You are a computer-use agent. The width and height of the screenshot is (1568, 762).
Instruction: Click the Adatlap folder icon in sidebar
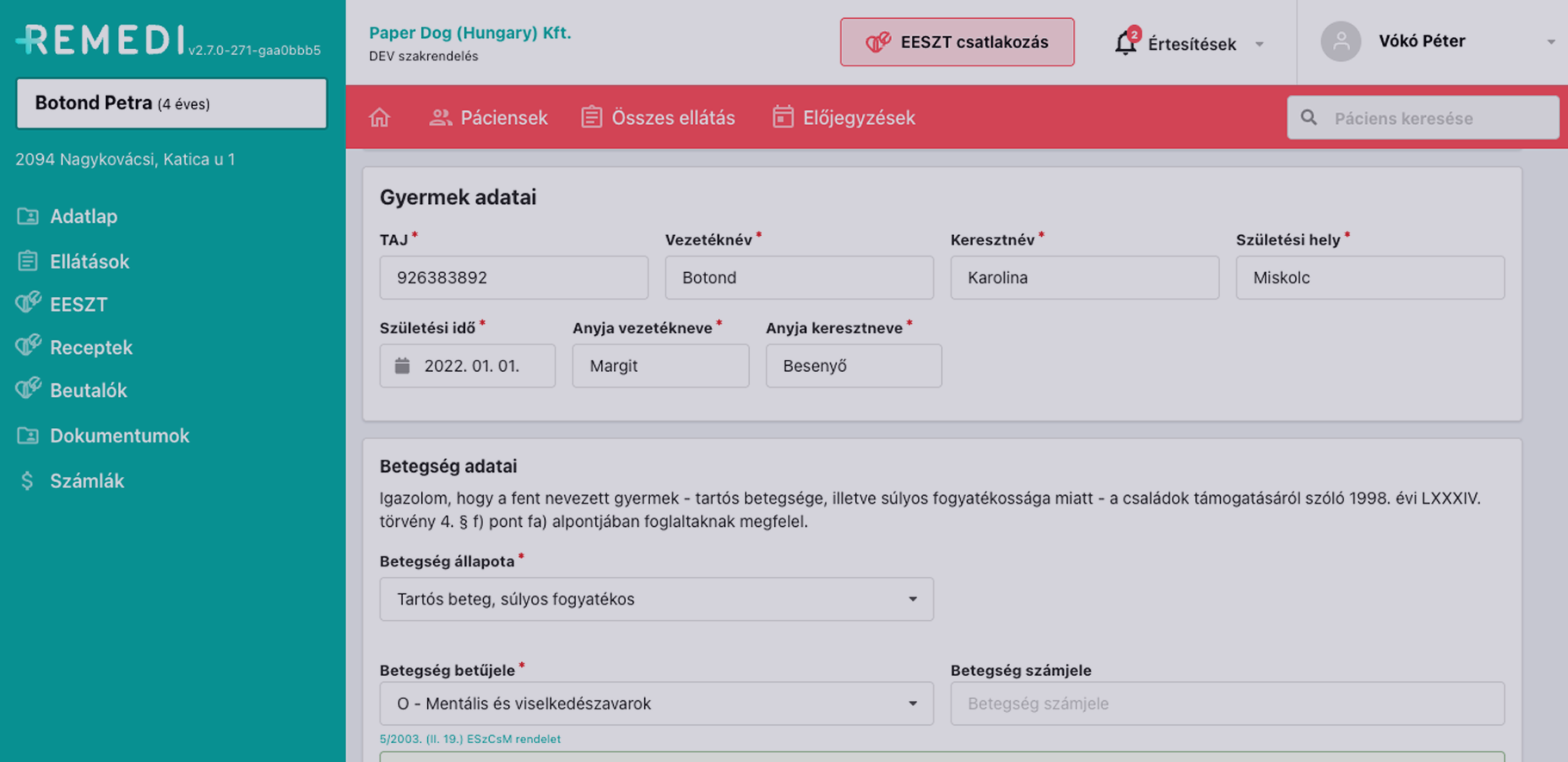click(28, 216)
